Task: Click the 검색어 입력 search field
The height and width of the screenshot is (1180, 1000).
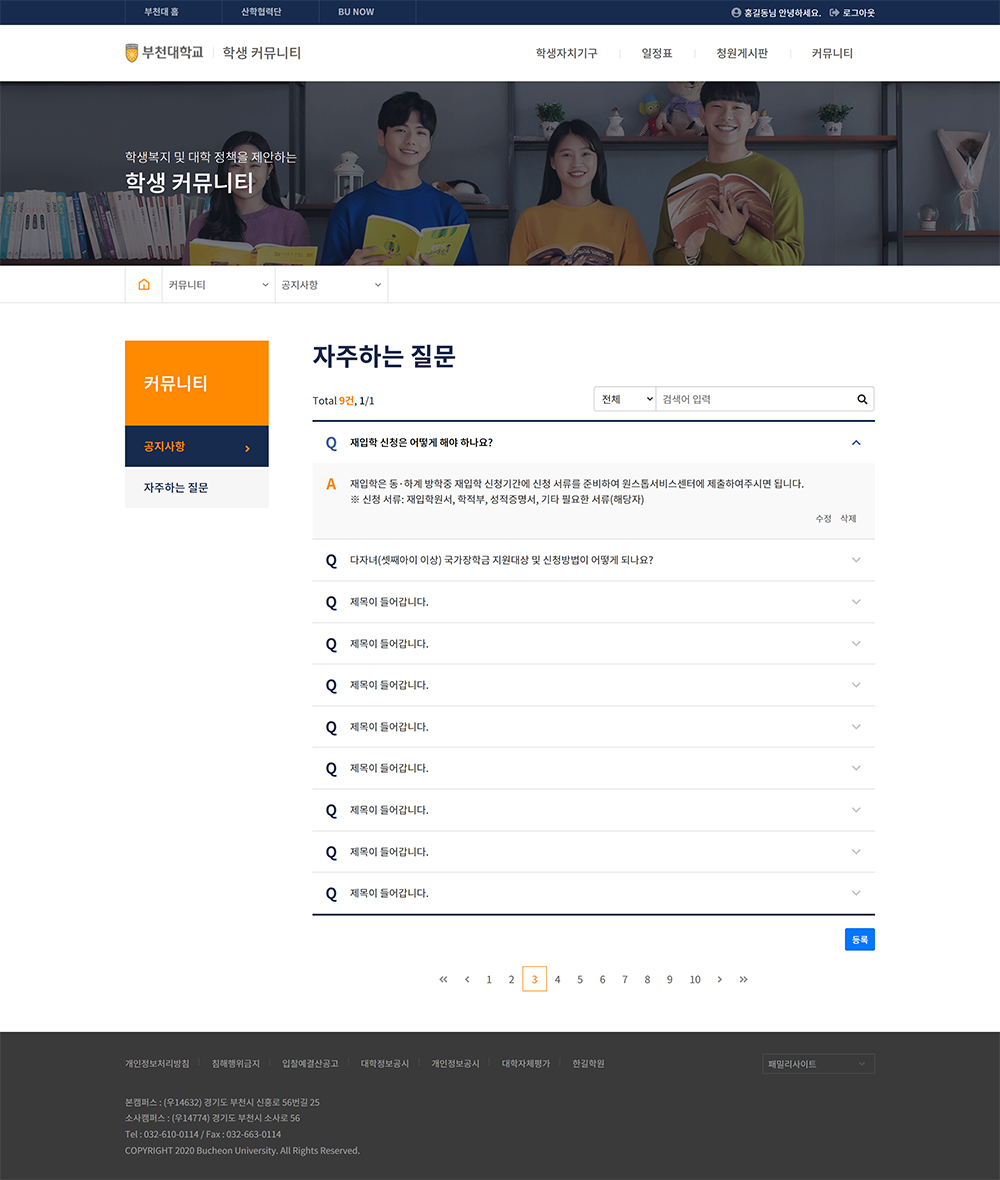Action: point(755,400)
